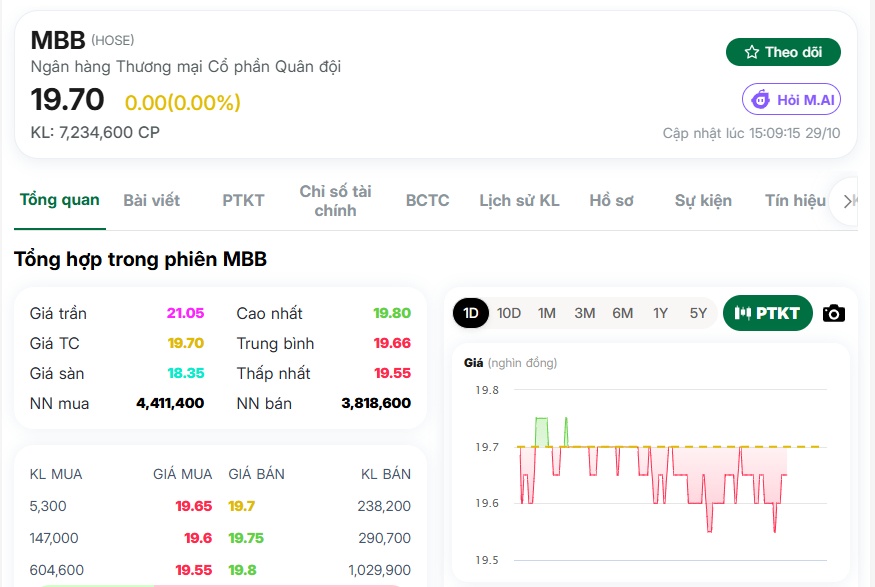The width and height of the screenshot is (875, 587).
Task: Click the ceiling price 21.05
Action: tap(185, 313)
